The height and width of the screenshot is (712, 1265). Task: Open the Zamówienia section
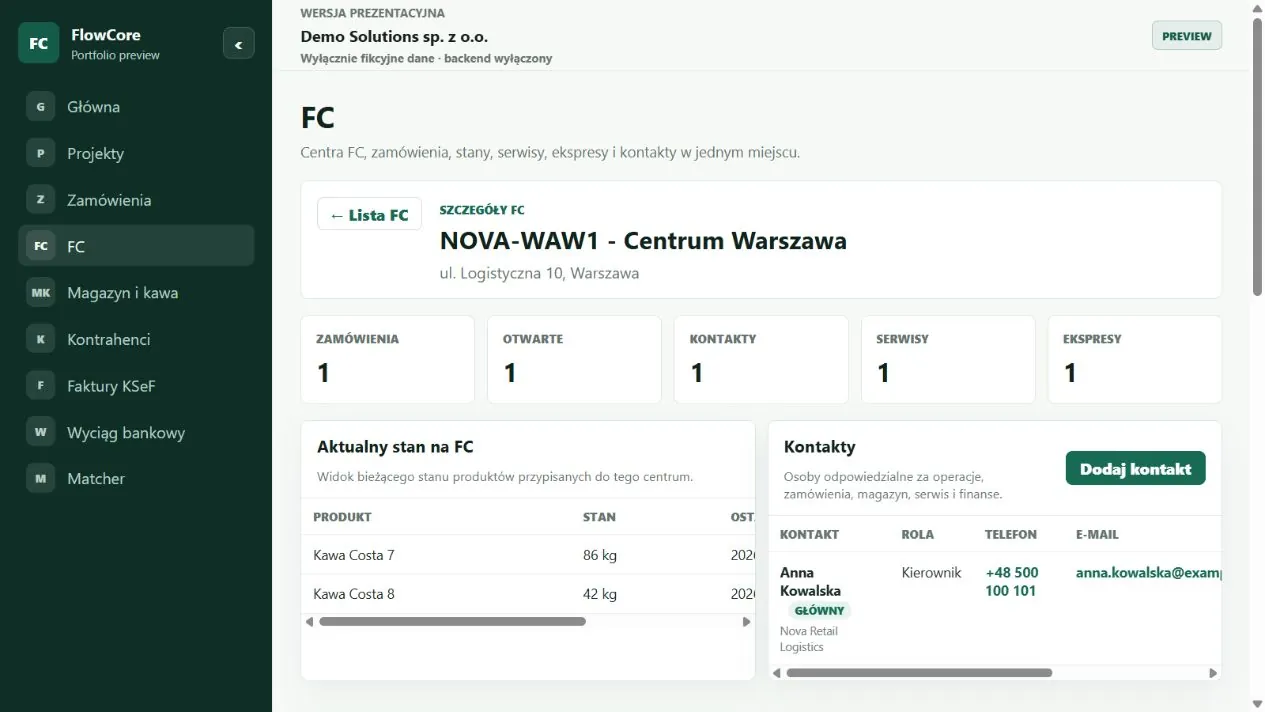pyautogui.click(x=136, y=200)
